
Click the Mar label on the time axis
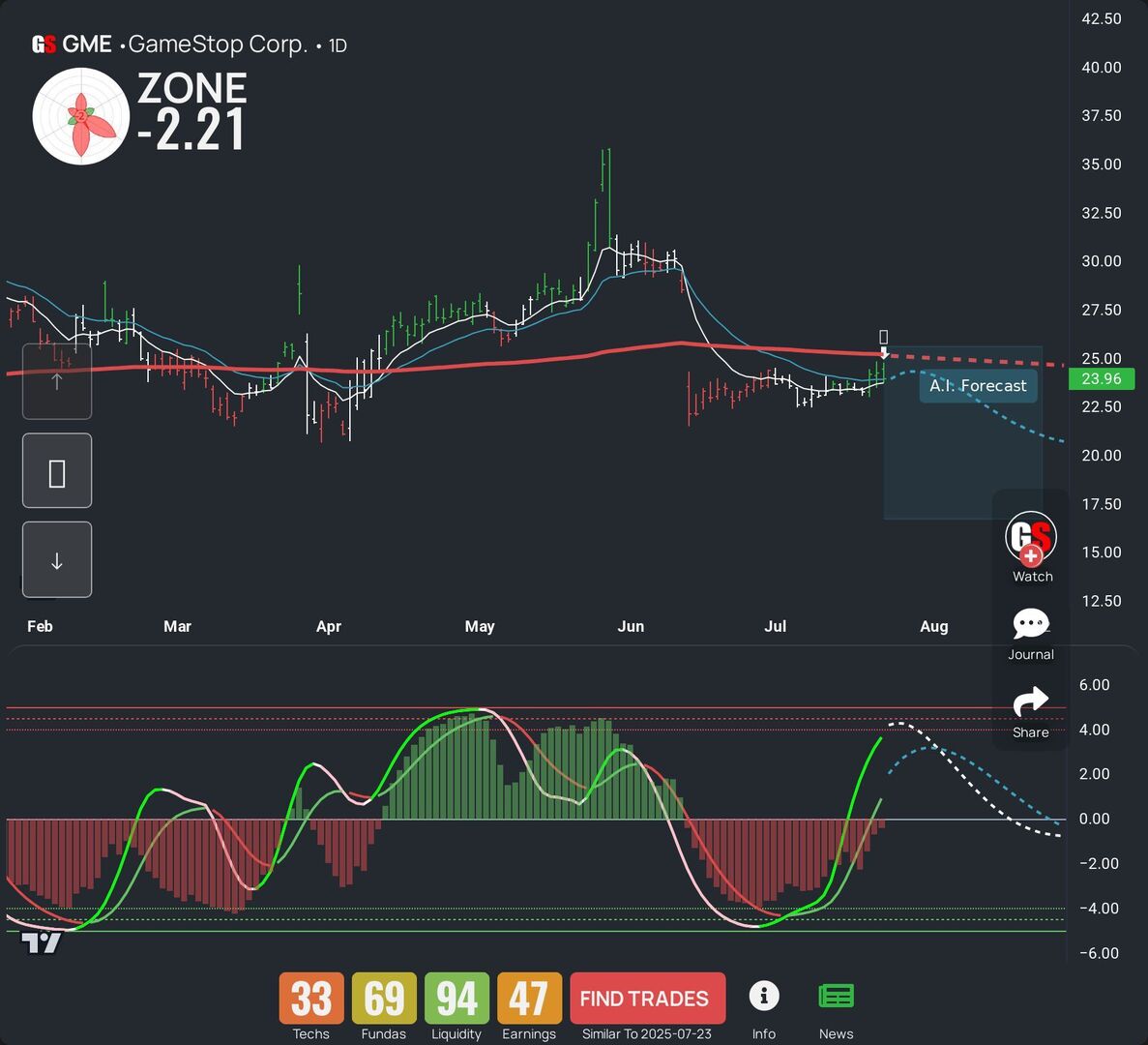click(x=177, y=626)
